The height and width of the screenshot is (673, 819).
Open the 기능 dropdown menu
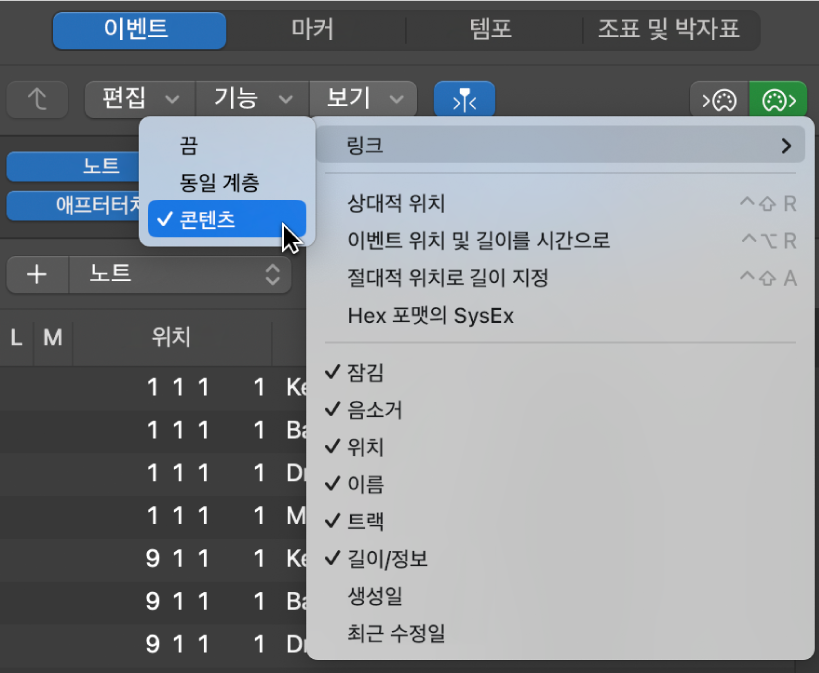[250, 99]
